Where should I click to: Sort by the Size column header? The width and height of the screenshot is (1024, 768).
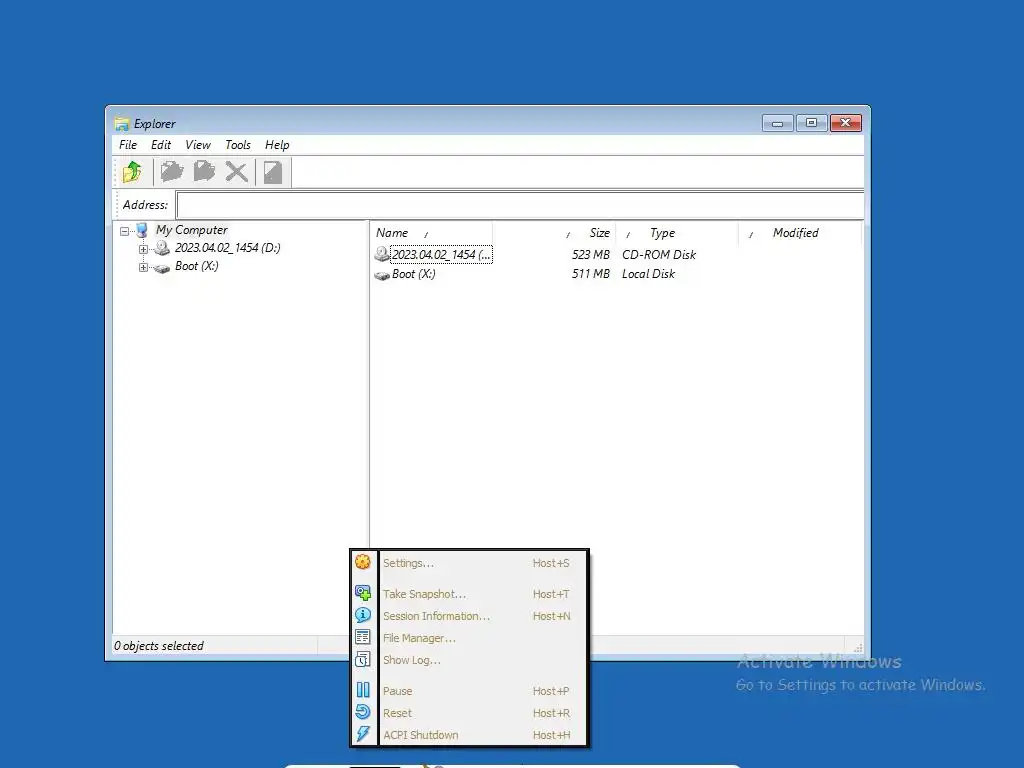pos(554,233)
